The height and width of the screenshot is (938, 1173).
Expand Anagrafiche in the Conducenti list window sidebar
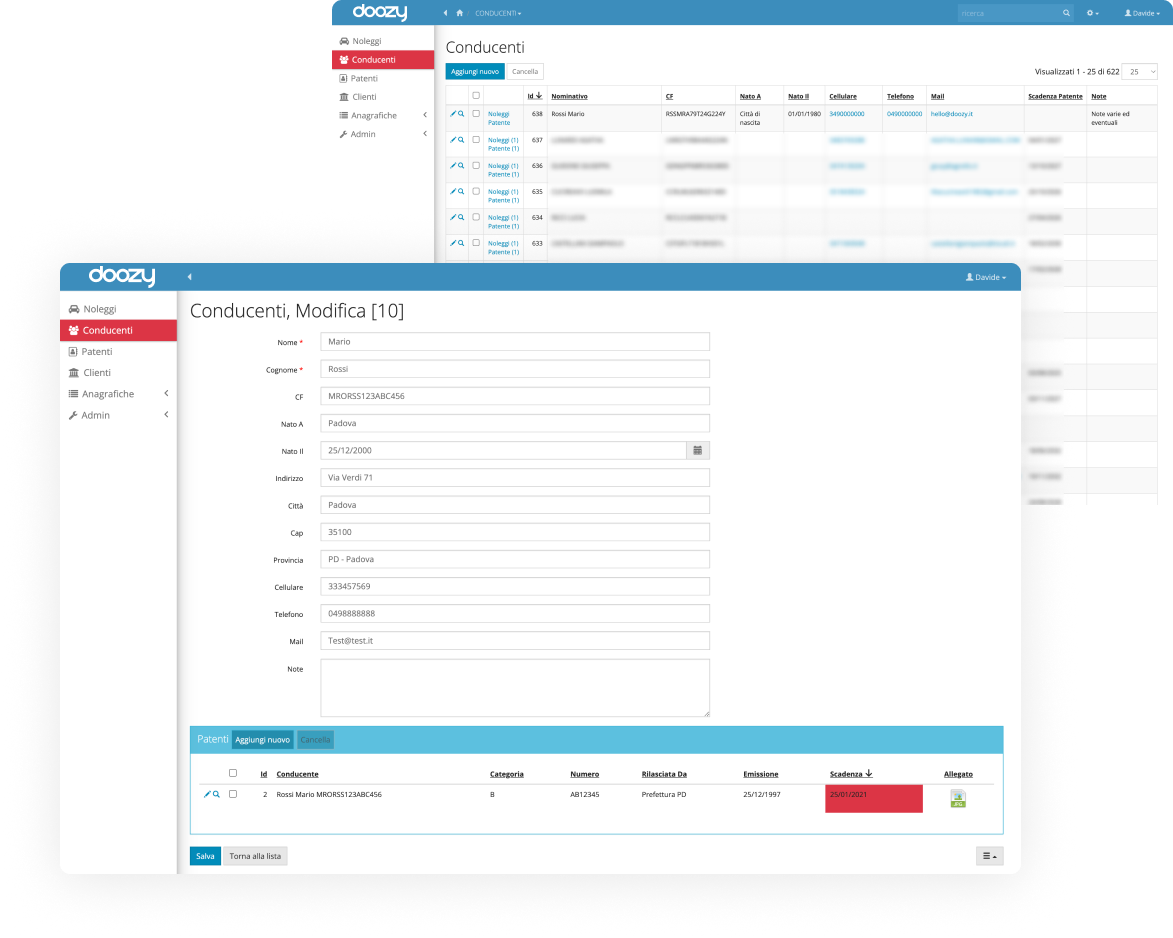383,115
